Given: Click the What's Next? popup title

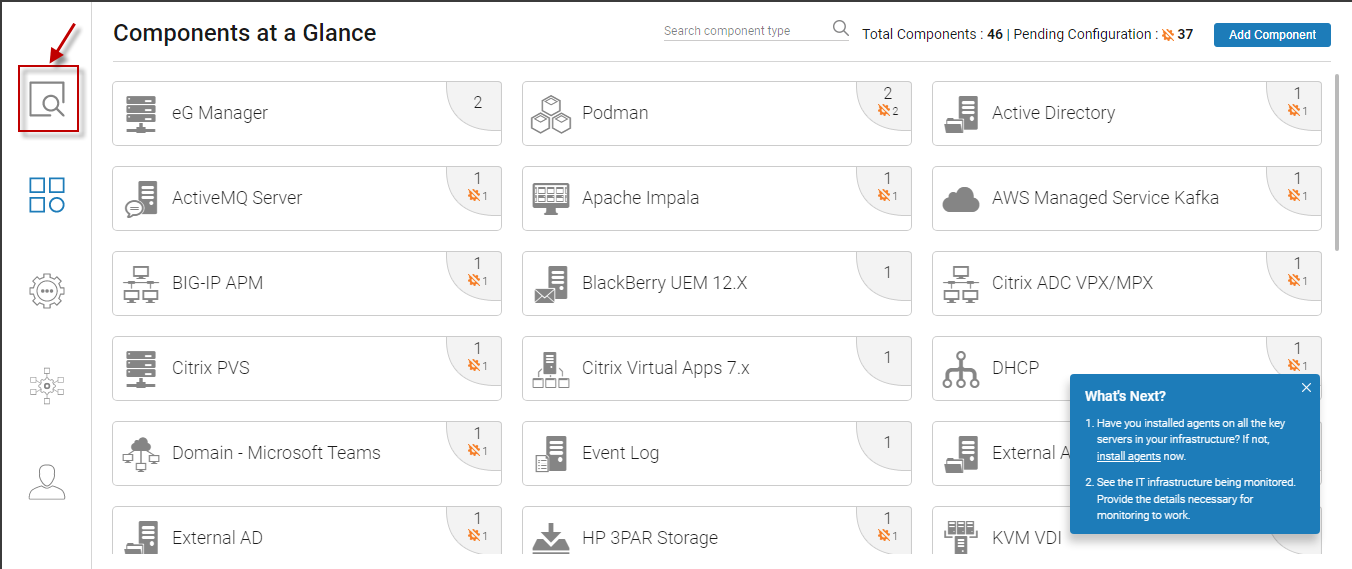Looking at the screenshot, I should pyautogui.click(x=1125, y=396).
